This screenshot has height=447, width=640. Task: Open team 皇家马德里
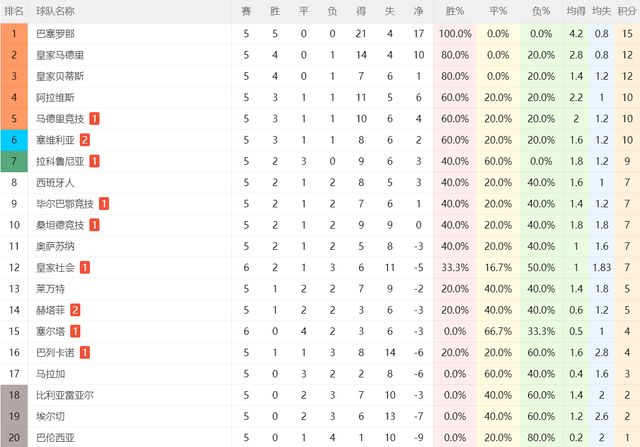click(60, 55)
